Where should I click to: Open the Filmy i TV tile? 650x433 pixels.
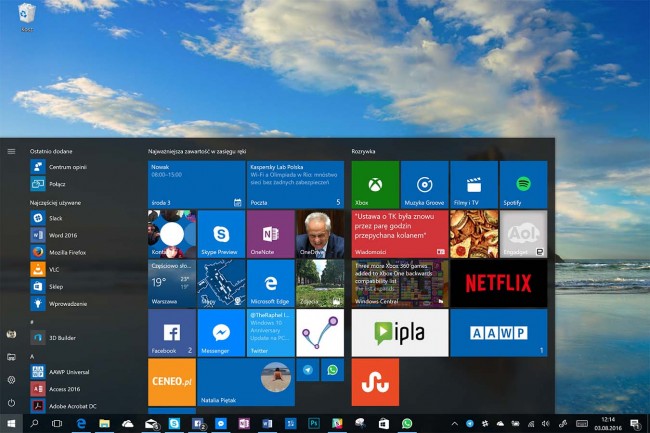474,184
